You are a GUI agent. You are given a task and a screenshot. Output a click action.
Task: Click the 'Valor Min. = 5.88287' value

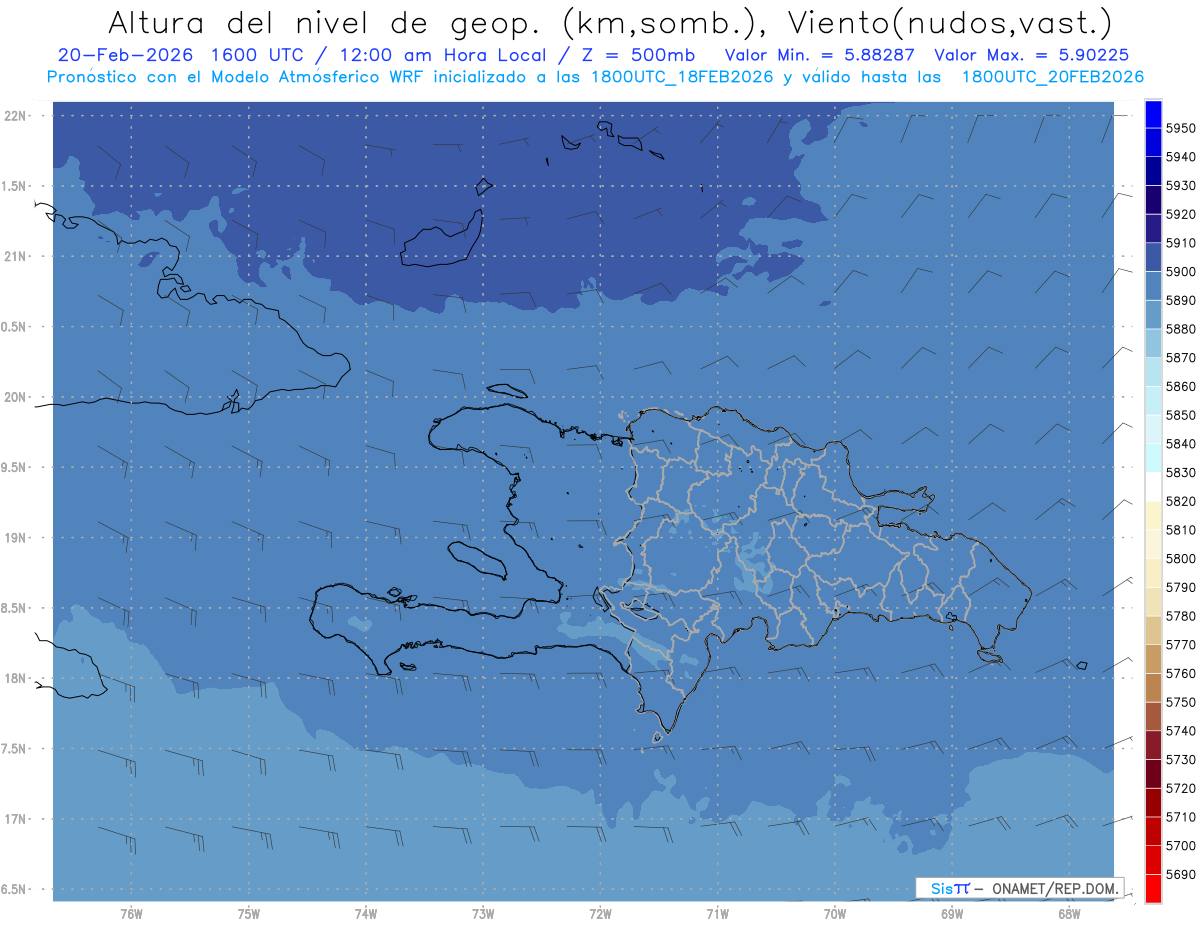coord(819,55)
